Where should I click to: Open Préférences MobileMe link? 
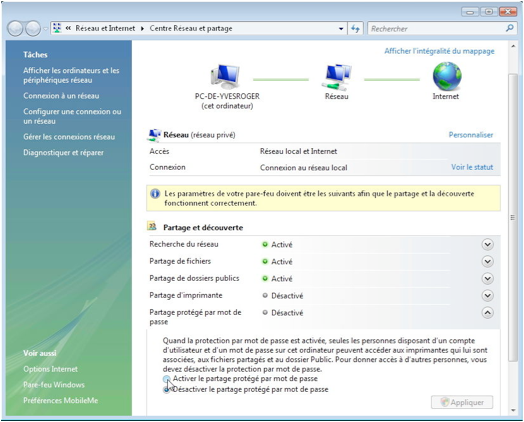(x=60, y=401)
